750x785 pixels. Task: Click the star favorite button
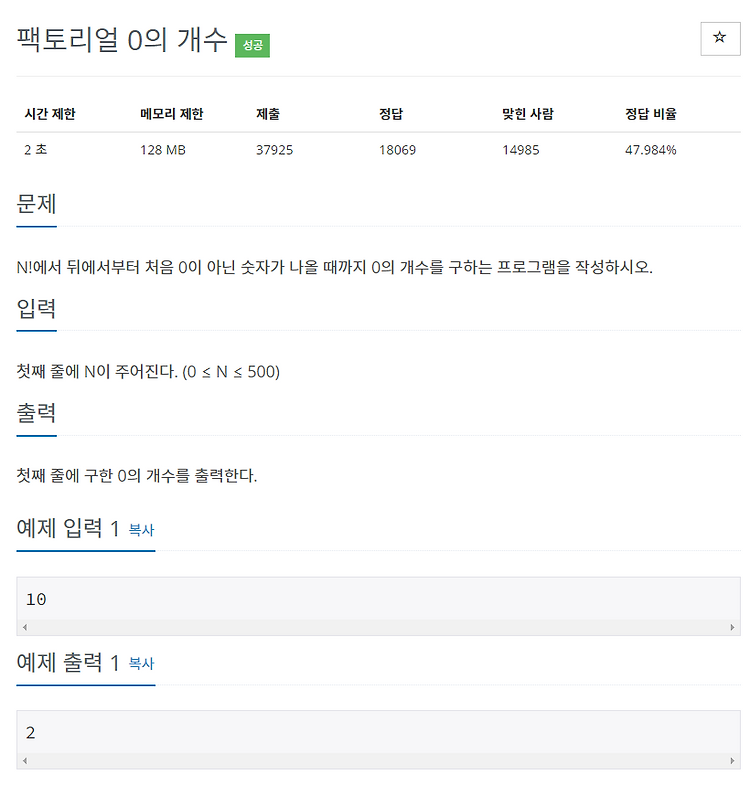[x=719, y=39]
